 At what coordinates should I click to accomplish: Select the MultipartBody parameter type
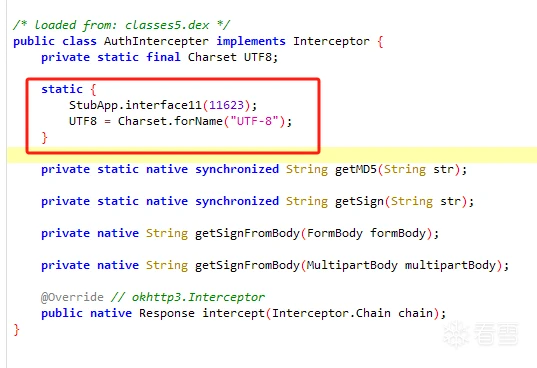352,265
